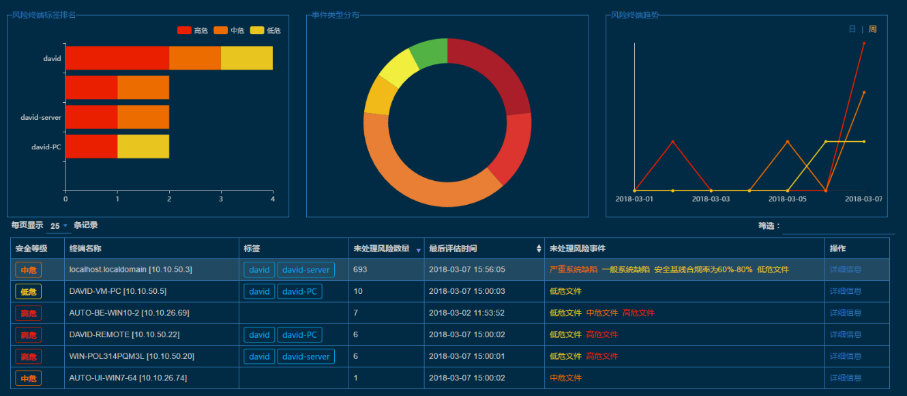Click unhandled risk count 693

tap(360, 269)
